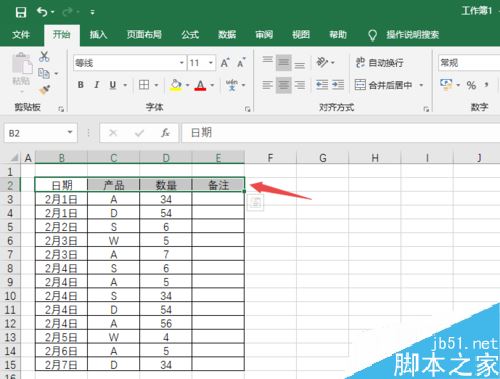Click the Increase Font Size icon
The height and width of the screenshot is (379, 500).
coord(225,63)
